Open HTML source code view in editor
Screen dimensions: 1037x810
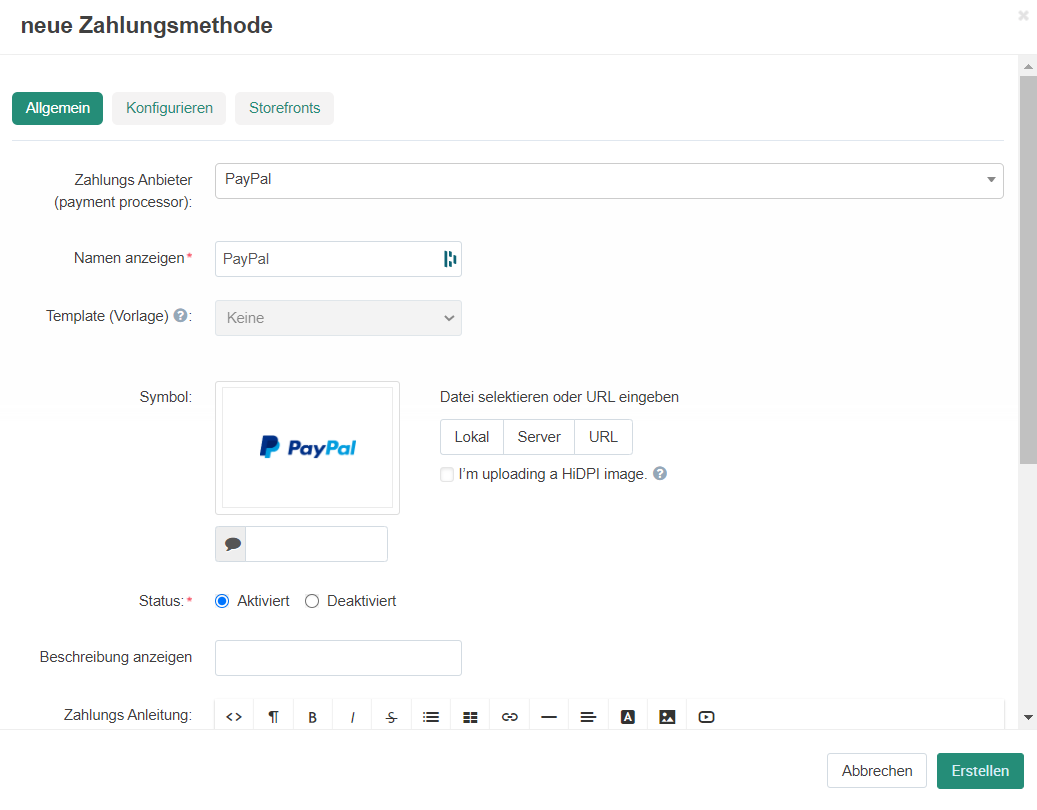[x=233, y=717]
